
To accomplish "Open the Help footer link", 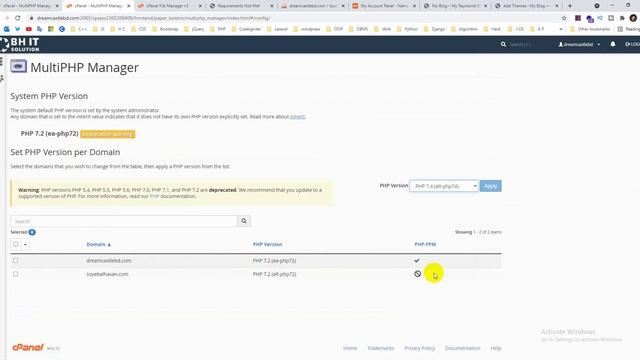I will (496, 348).
